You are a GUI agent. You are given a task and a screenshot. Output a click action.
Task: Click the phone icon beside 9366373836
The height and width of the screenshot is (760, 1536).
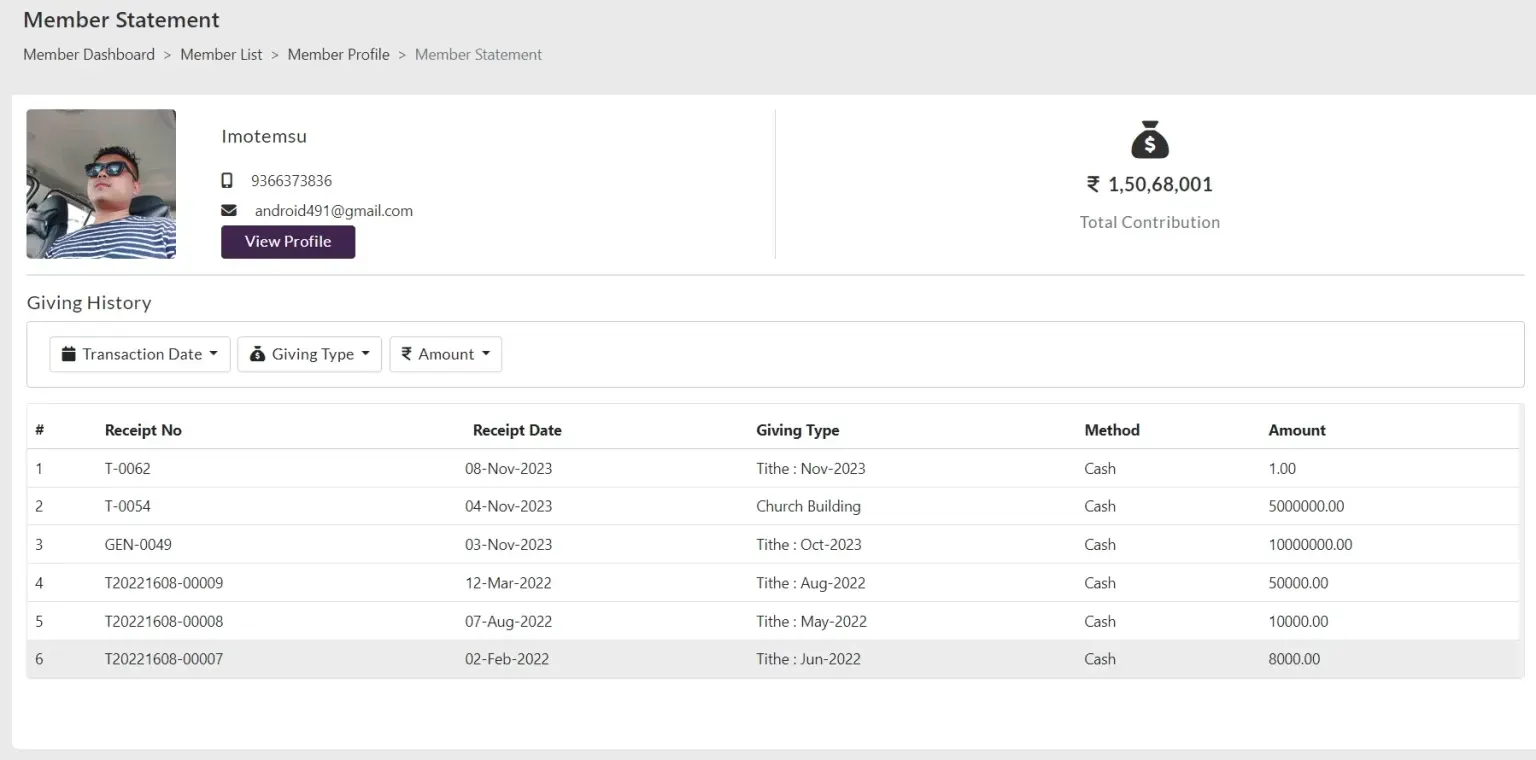pos(227,181)
